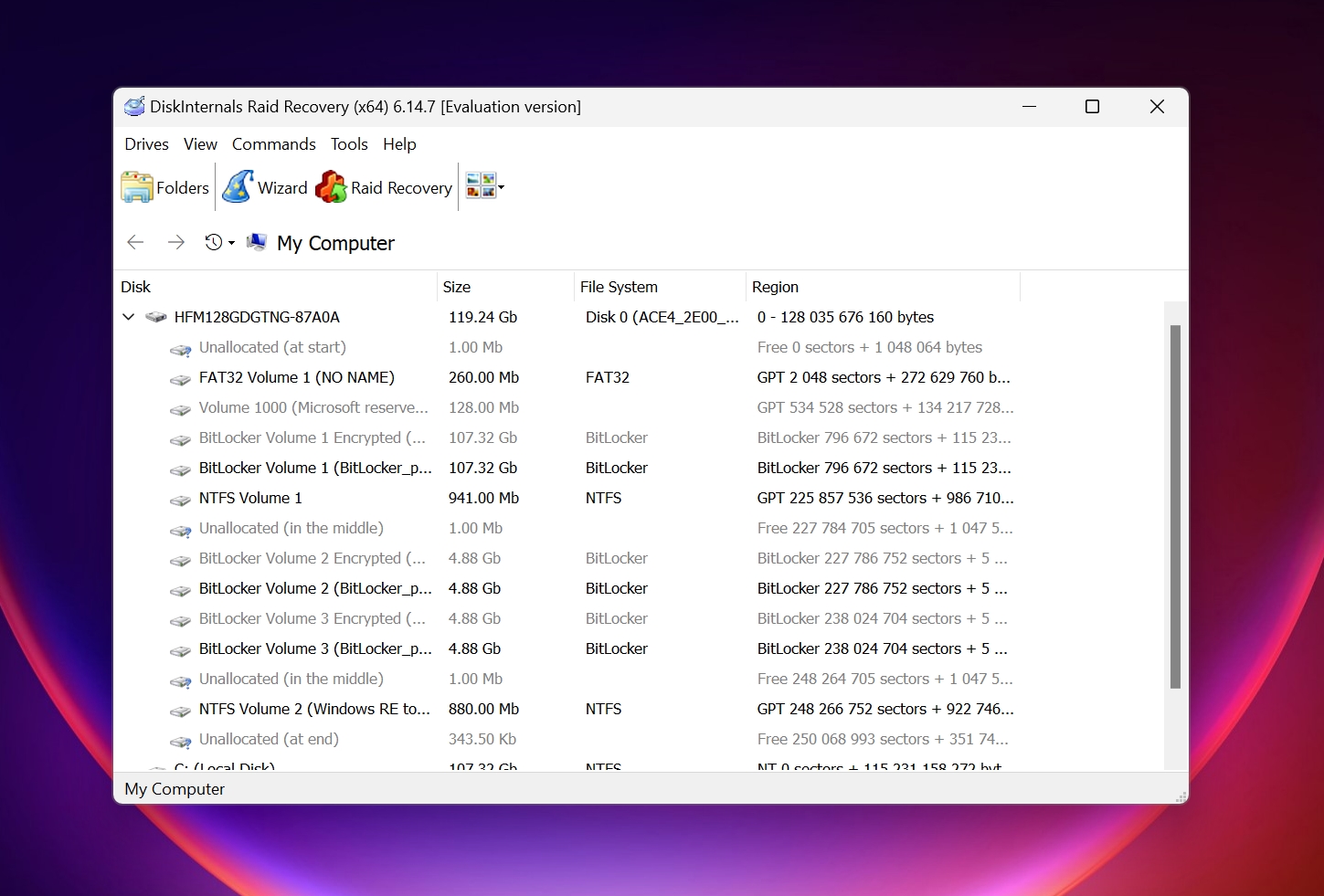The height and width of the screenshot is (896, 1324).
Task: Maximize the DiskInternals Raid Recovery window
Action: click(x=1092, y=107)
